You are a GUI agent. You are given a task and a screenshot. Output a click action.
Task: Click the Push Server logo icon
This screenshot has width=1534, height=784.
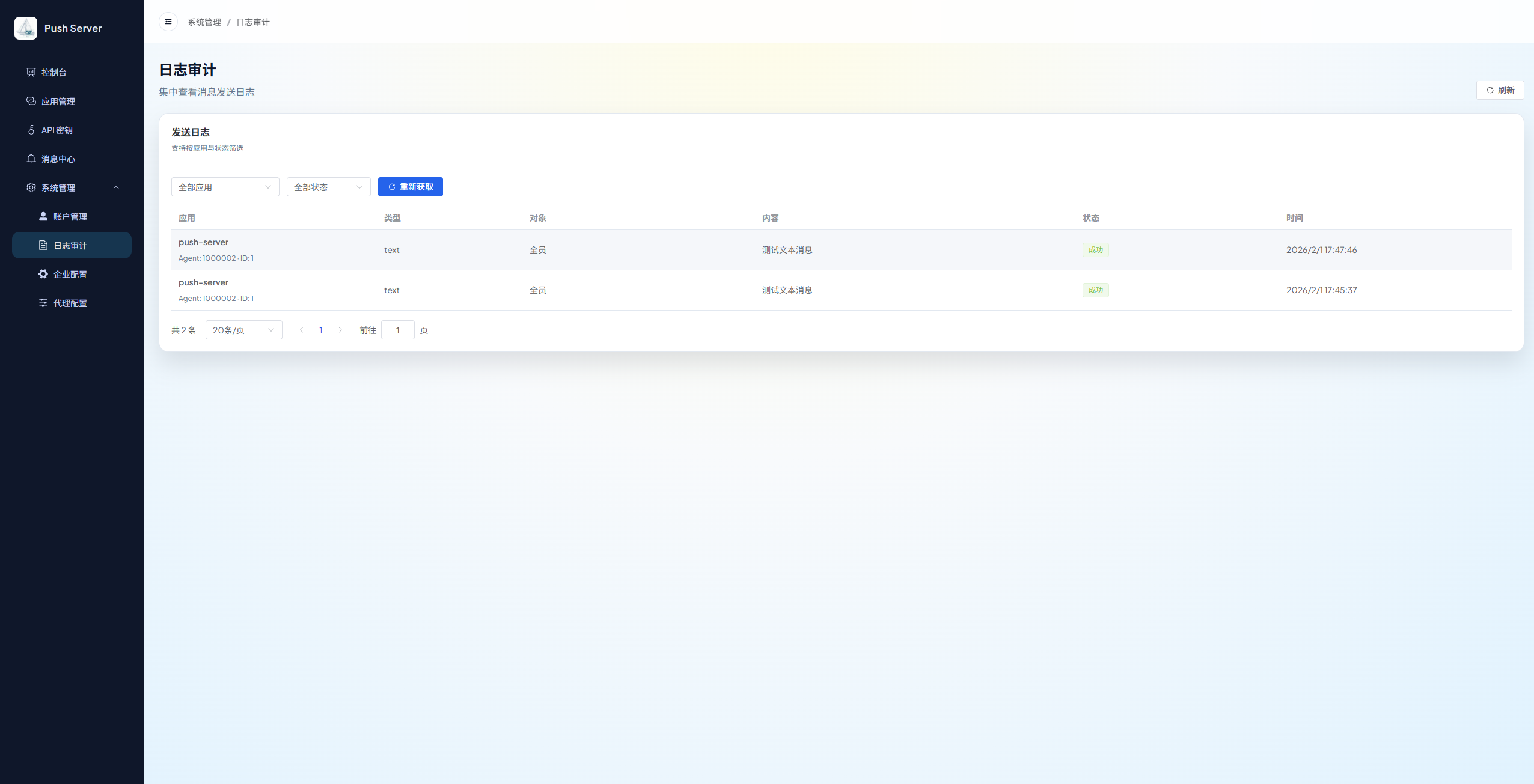point(26,28)
